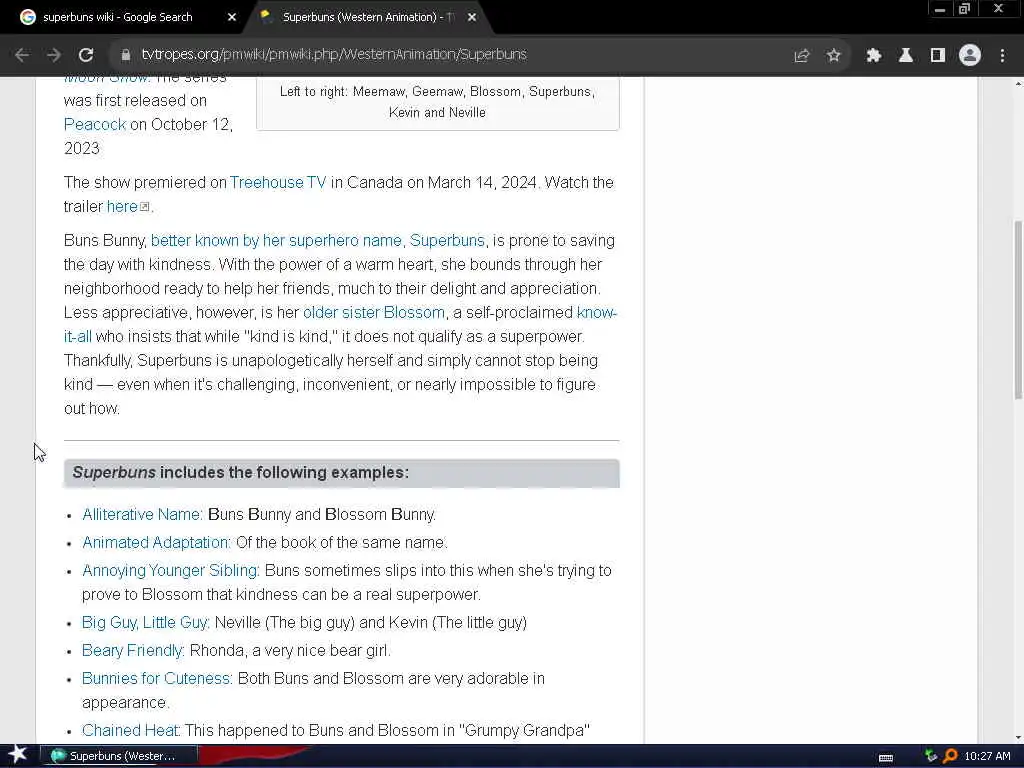The height and width of the screenshot is (768, 1024).
Task: Open Annoying Younger Sibling trope
Action: 170,571
